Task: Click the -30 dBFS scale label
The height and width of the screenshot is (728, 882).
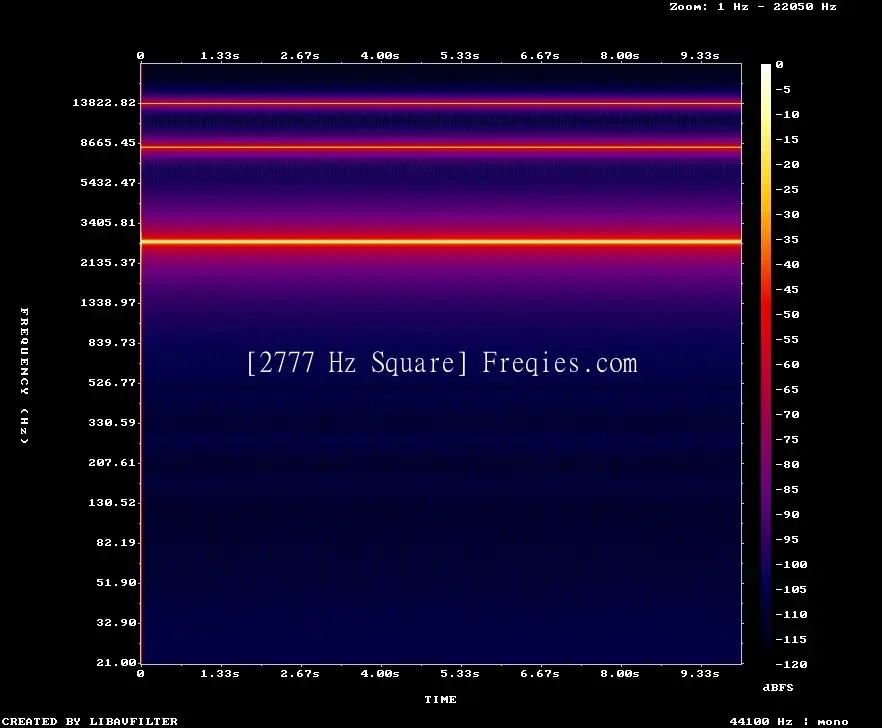Action: [787, 214]
